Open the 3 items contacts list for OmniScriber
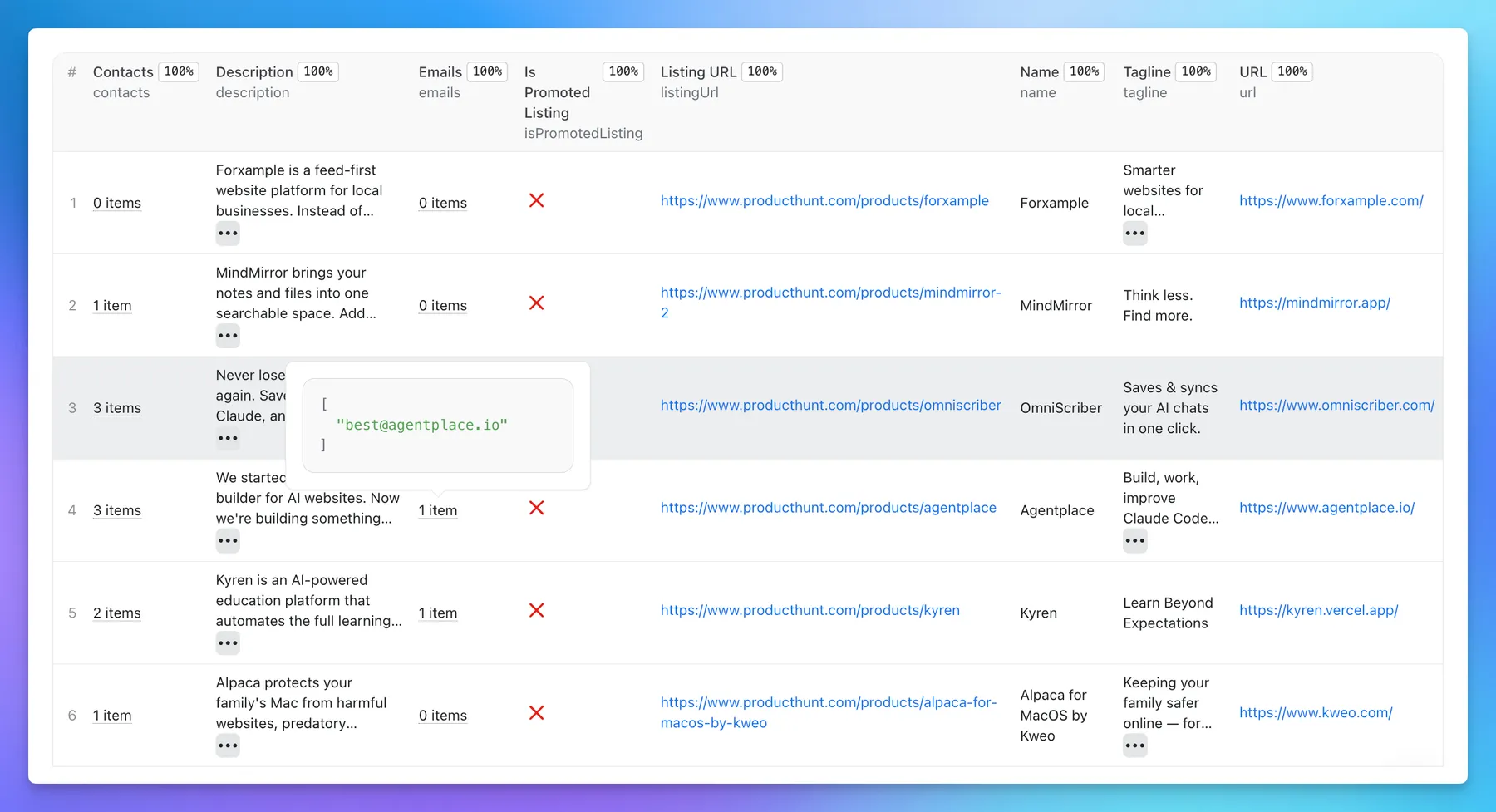1496x812 pixels. (116, 408)
